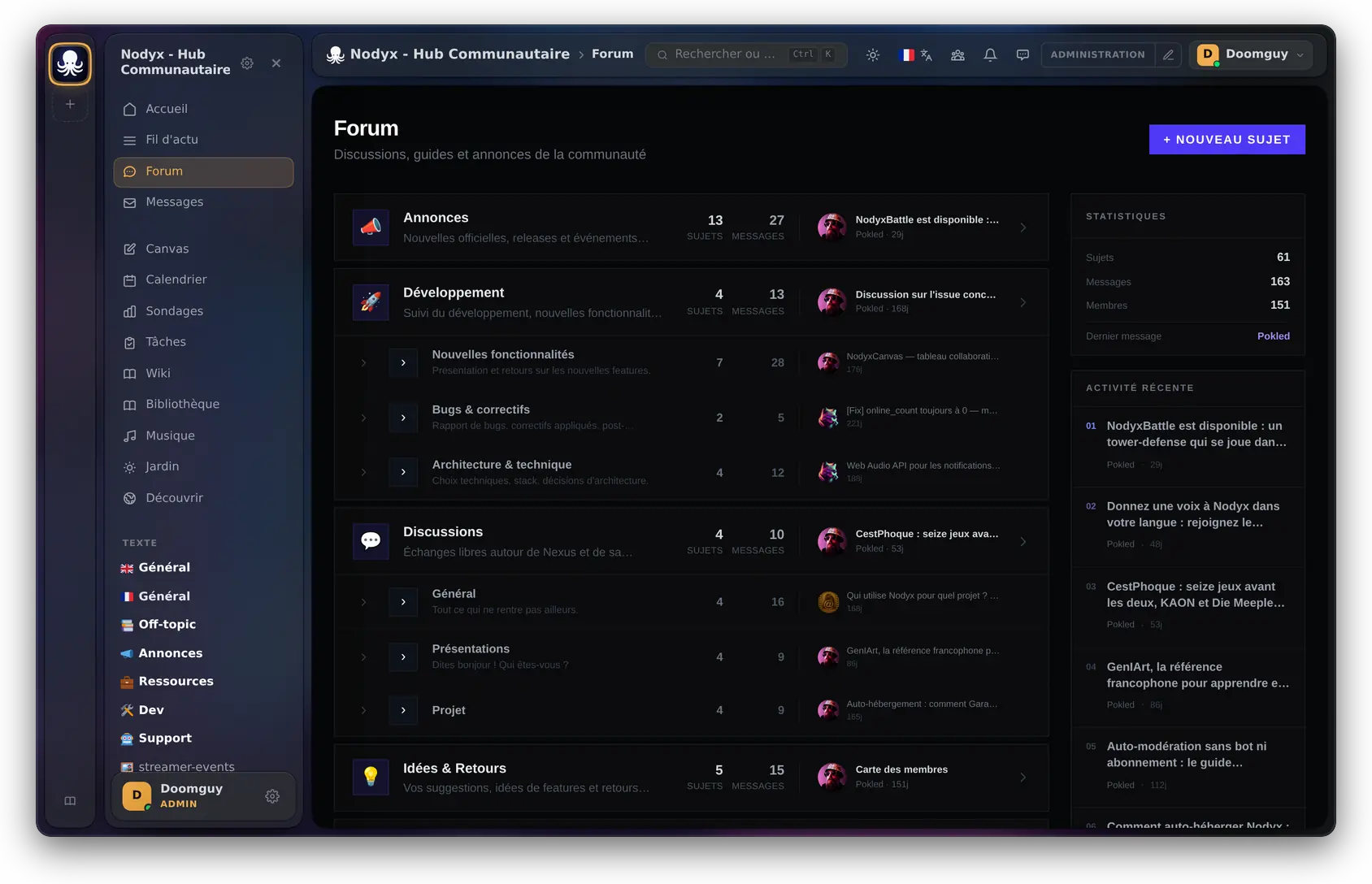The width and height of the screenshot is (1372, 884).
Task: Open the book icon at the bottom of the left rail
Action: pyautogui.click(x=70, y=801)
